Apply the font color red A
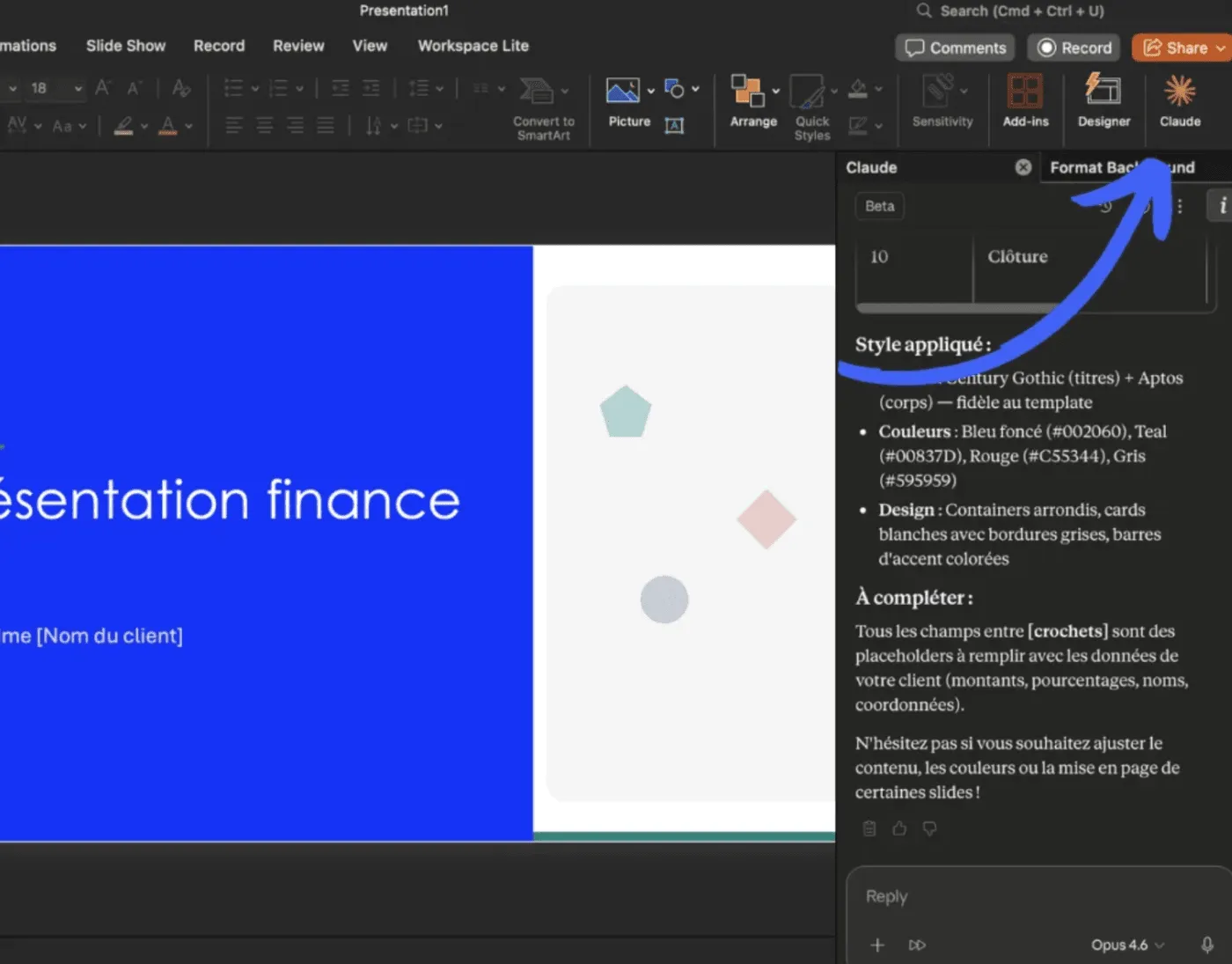The image size is (1232, 964). coord(168,126)
